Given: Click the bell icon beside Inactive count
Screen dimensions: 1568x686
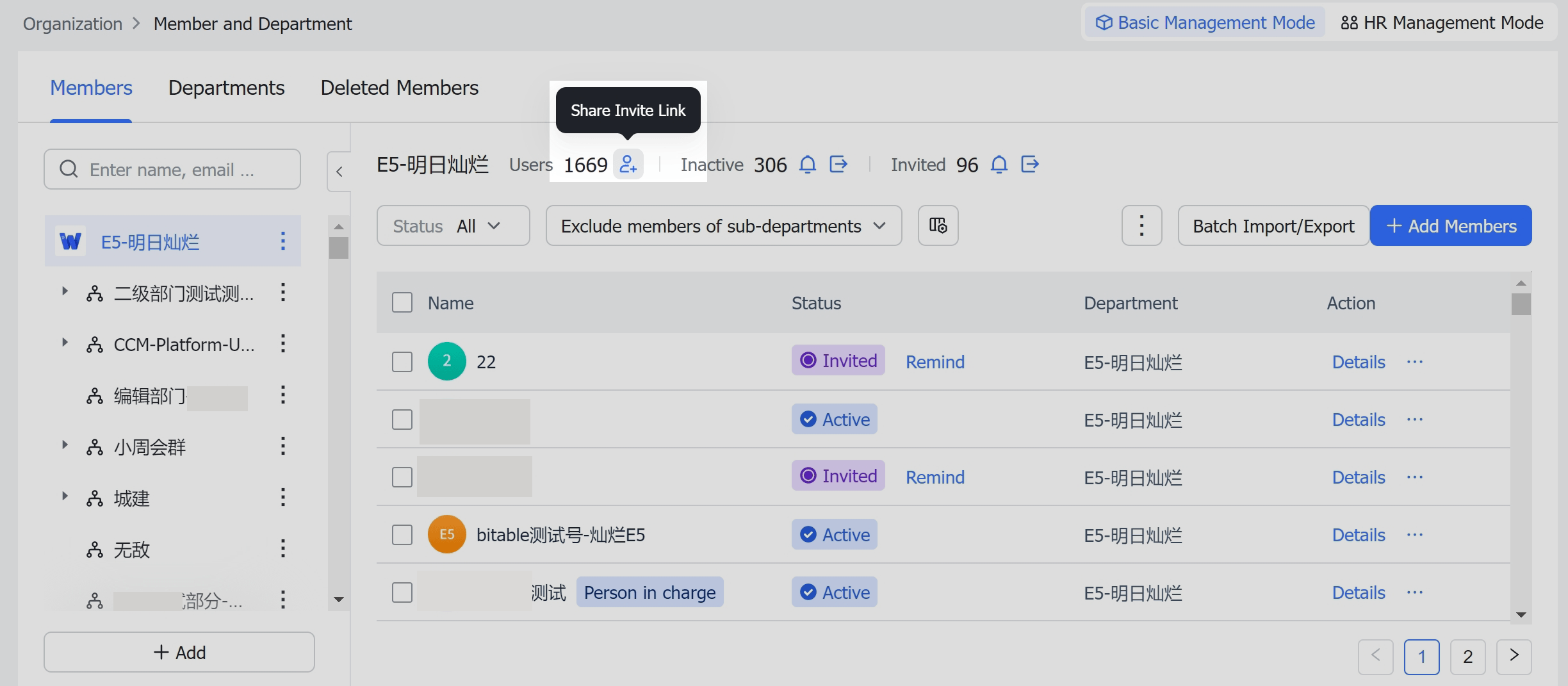Looking at the screenshot, I should (x=808, y=165).
